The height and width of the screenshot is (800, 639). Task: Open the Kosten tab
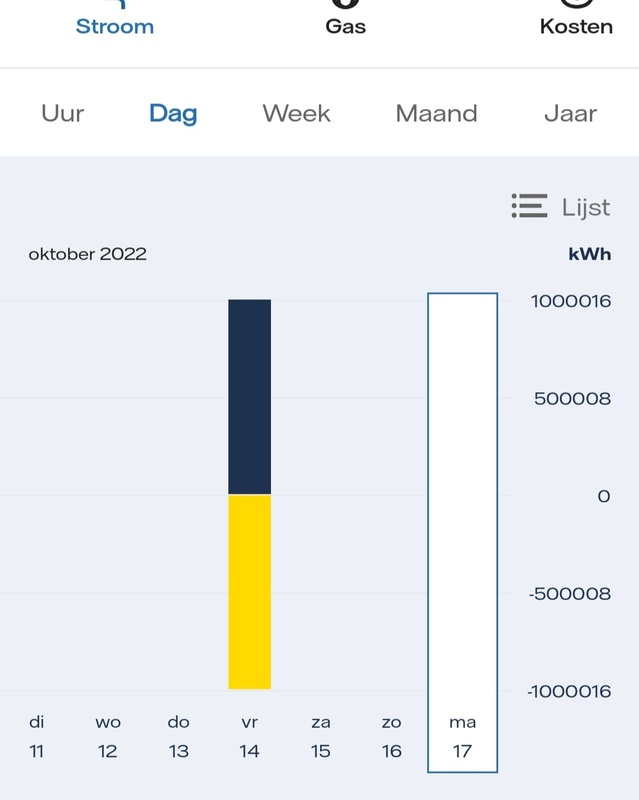tap(576, 24)
